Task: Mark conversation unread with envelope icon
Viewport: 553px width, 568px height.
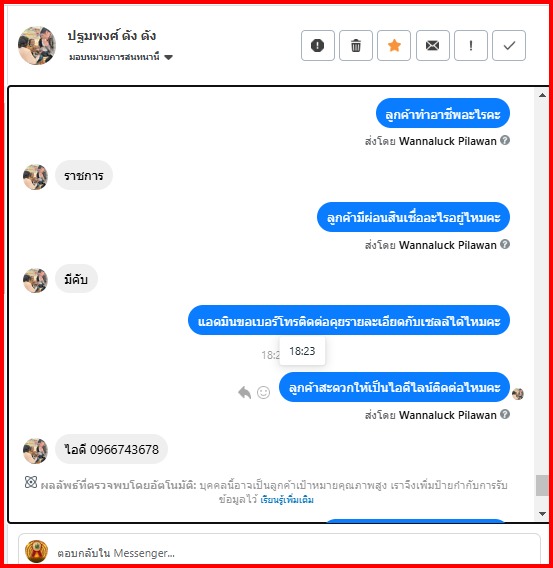Action: (433, 45)
